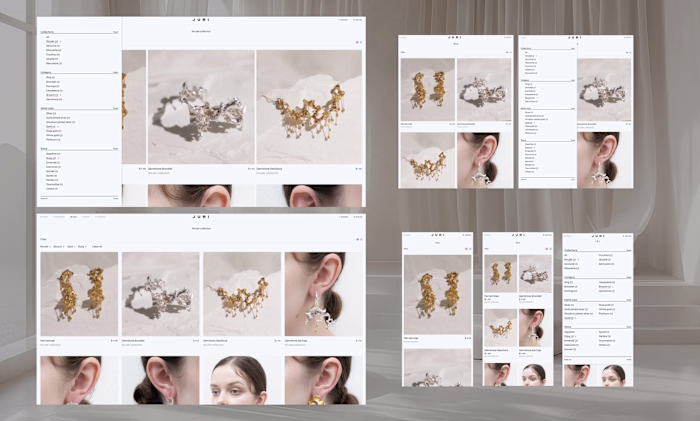Open the Filter panel in bottom desktop mockup

[x=43, y=239]
